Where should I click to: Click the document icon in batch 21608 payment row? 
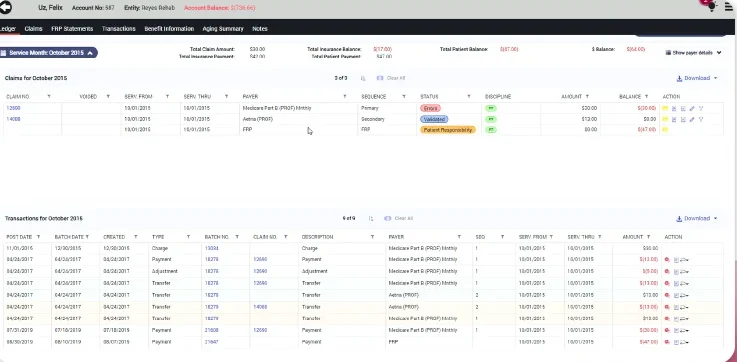pyautogui.click(x=676, y=330)
